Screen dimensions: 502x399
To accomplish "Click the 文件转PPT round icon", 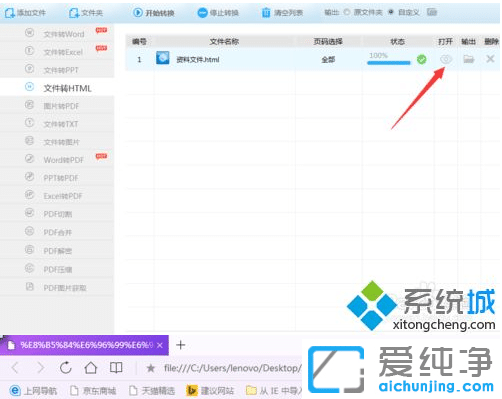I will 30,69.
